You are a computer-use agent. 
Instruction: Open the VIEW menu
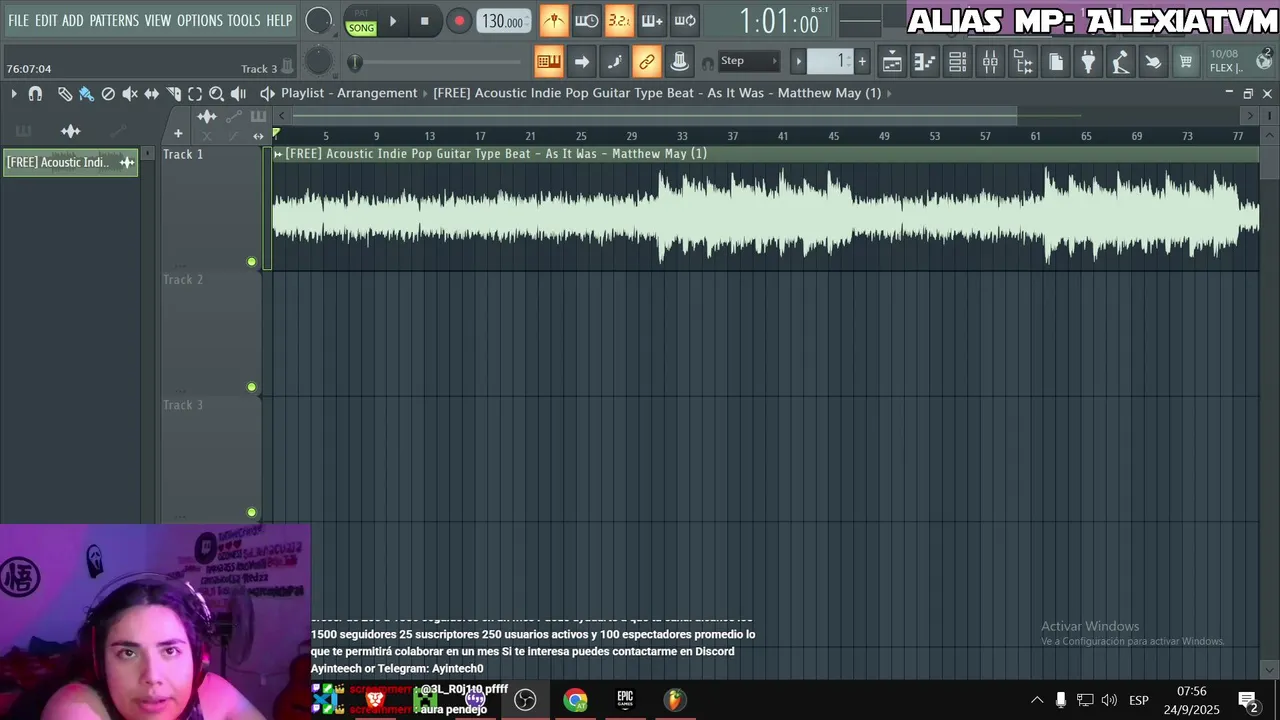point(158,20)
